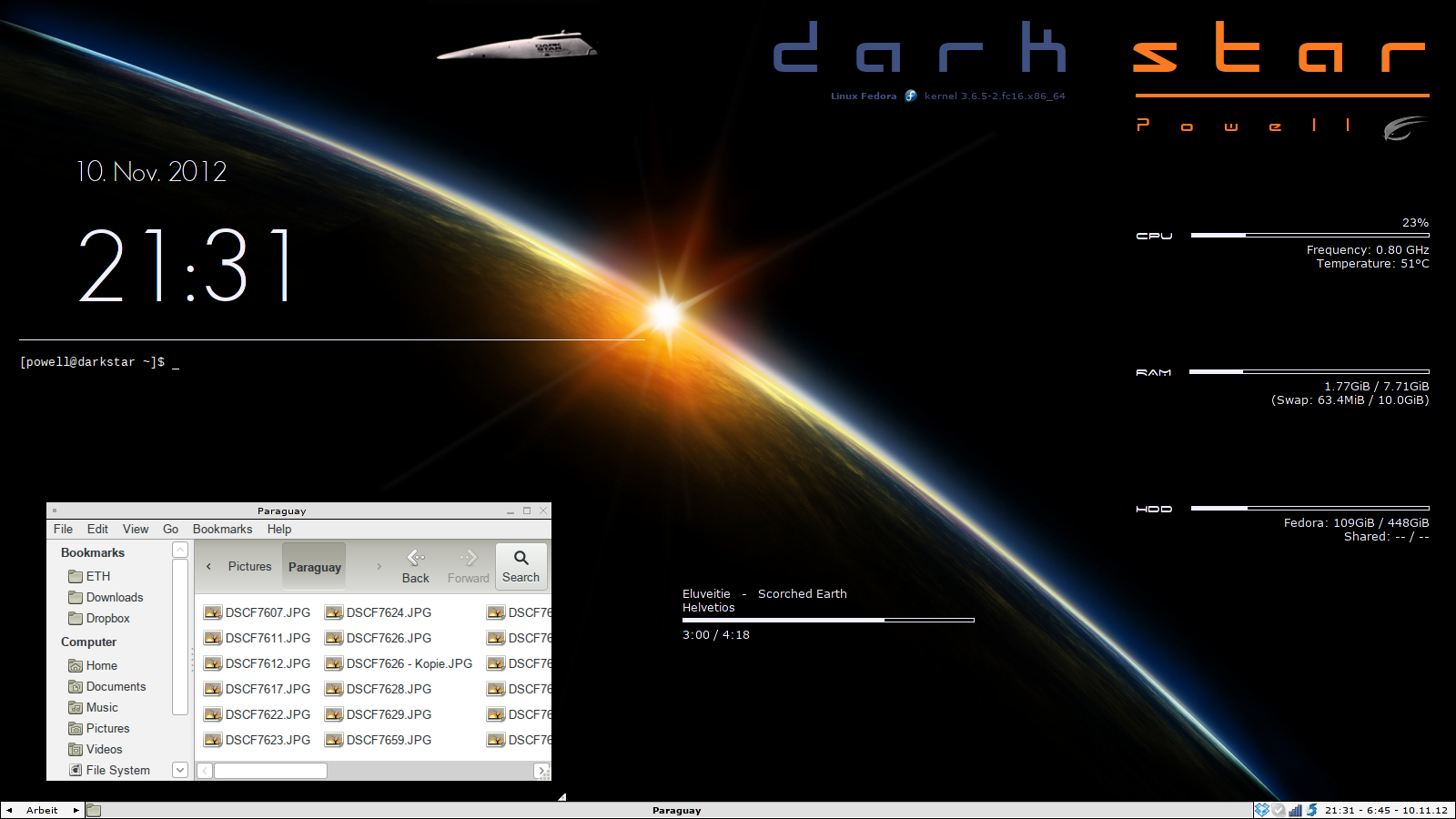Select the DSCF7623.JPG image icon
The height and width of the screenshot is (819, 1456).
[x=213, y=740]
